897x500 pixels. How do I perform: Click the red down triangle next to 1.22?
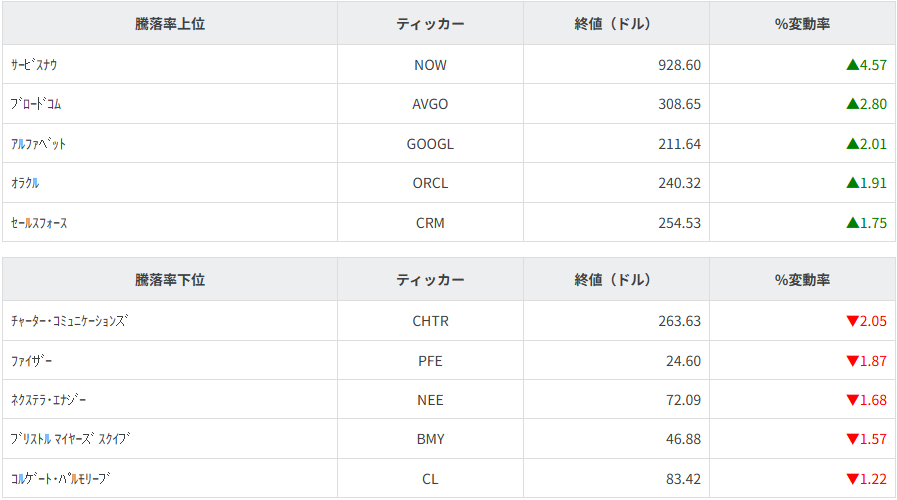(852, 479)
